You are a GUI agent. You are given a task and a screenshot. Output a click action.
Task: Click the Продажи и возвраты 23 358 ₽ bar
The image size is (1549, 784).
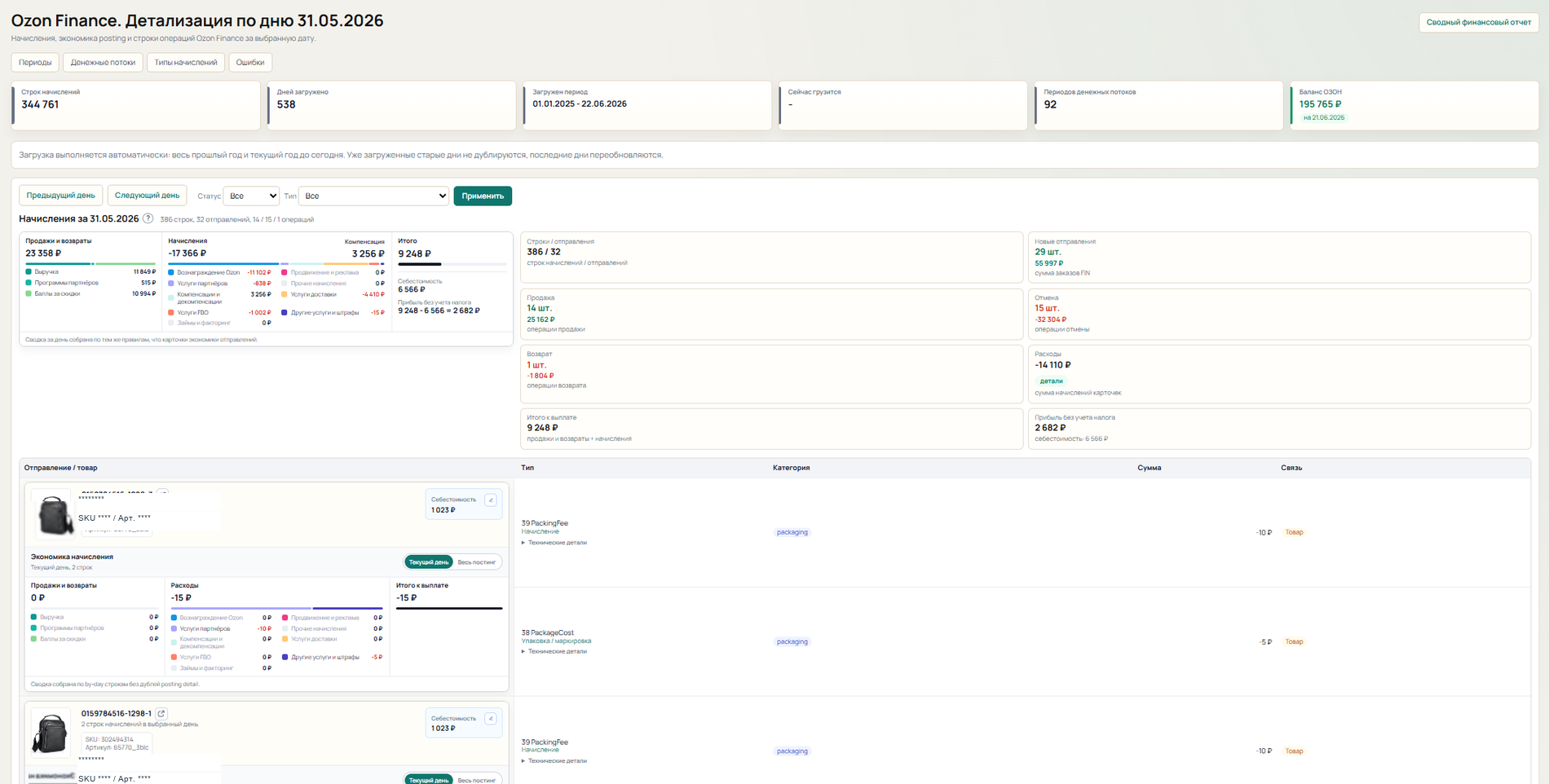point(90,264)
